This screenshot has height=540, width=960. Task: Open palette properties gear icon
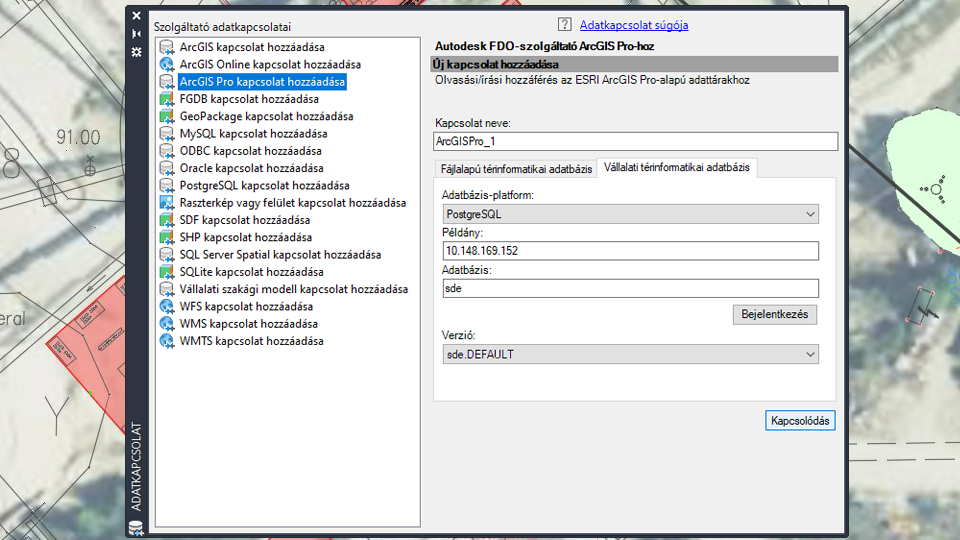tap(137, 52)
